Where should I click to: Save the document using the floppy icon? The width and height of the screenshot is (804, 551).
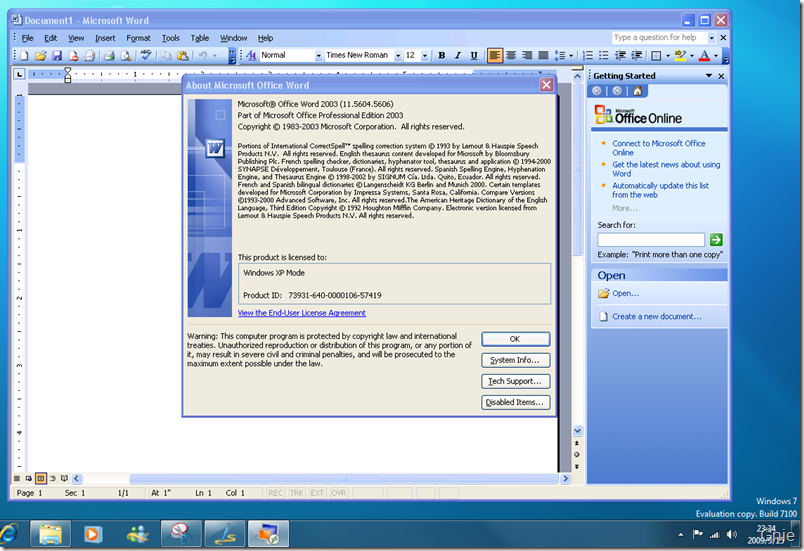pyautogui.click(x=57, y=56)
